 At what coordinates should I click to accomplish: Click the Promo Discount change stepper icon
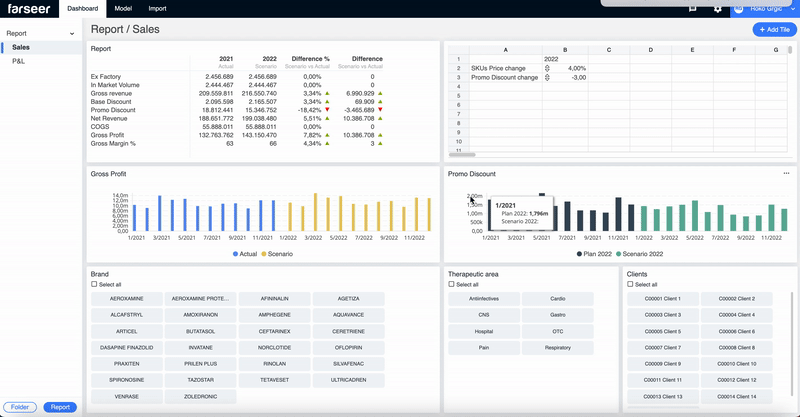click(547, 77)
